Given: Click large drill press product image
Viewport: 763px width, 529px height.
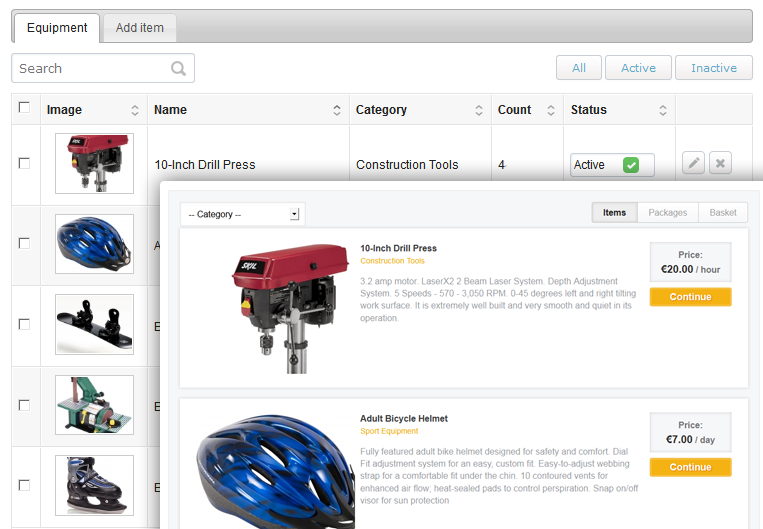Looking at the screenshot, I should click(291, 309).
